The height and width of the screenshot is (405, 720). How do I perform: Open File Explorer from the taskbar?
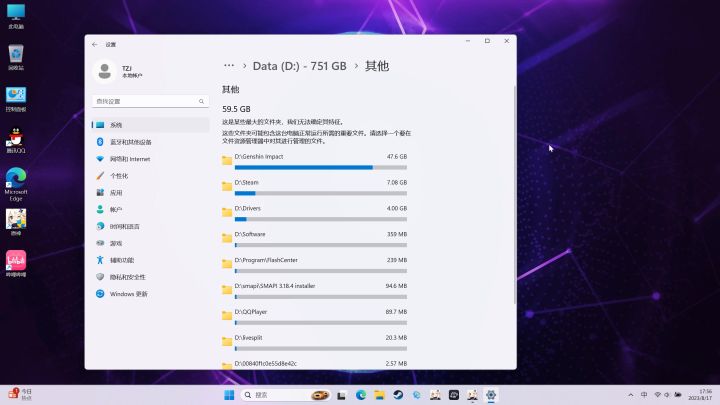379,395
